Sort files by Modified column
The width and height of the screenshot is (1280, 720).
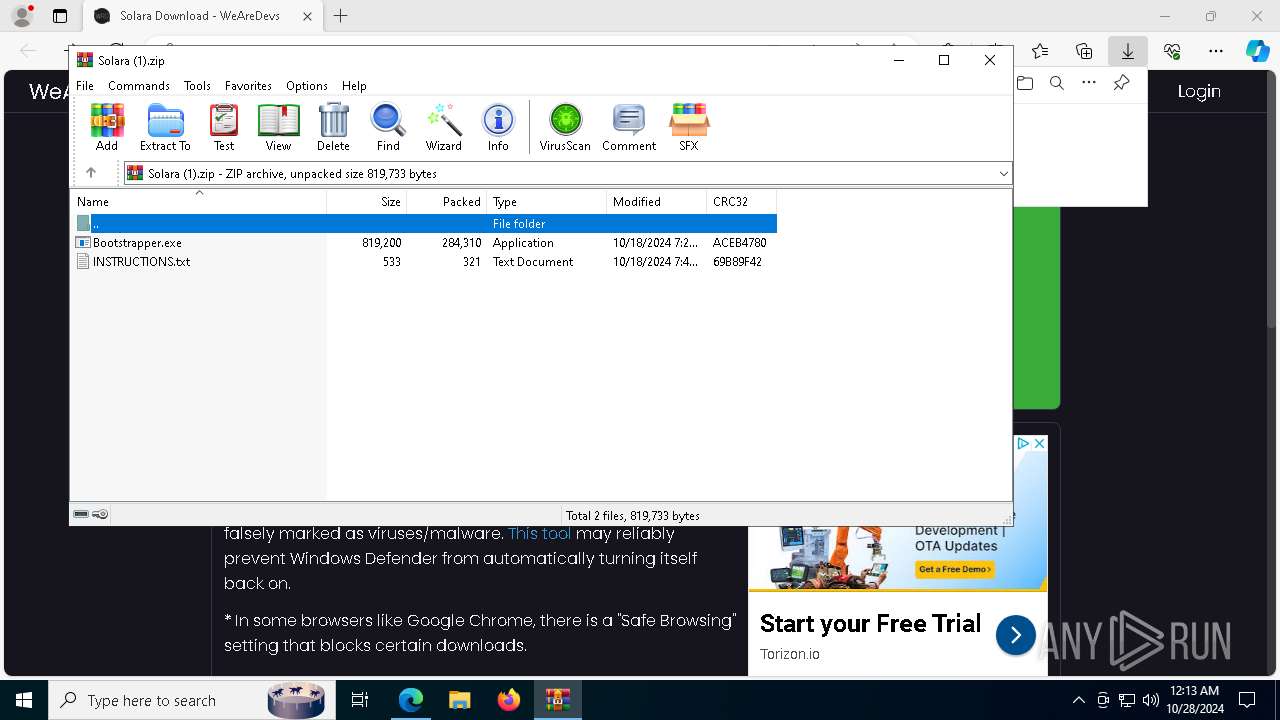coord(657,201)
